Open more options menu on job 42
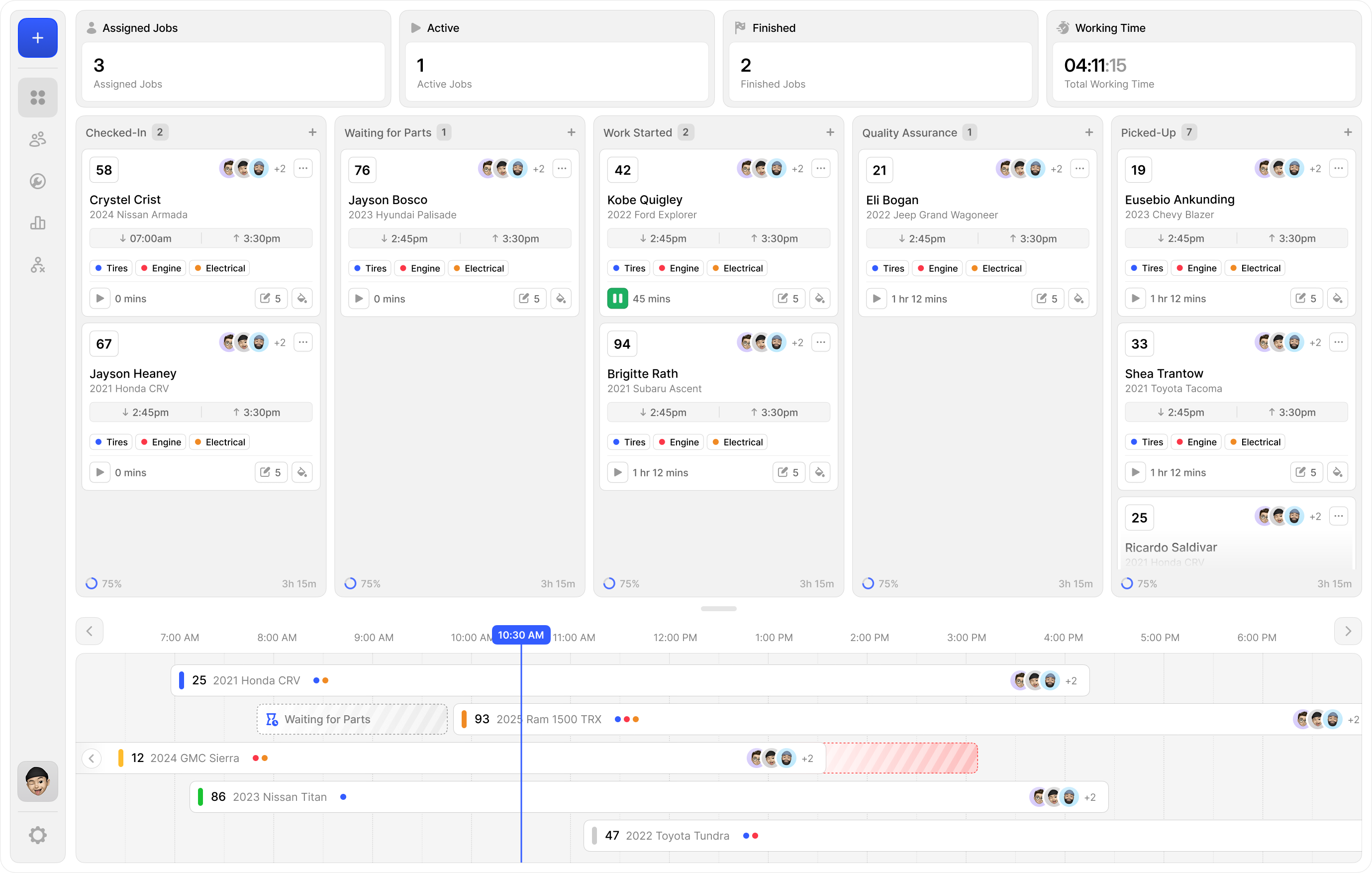The height and width of the screenshot is (873, 1372). pyautogui.click(x=820, y=169)
